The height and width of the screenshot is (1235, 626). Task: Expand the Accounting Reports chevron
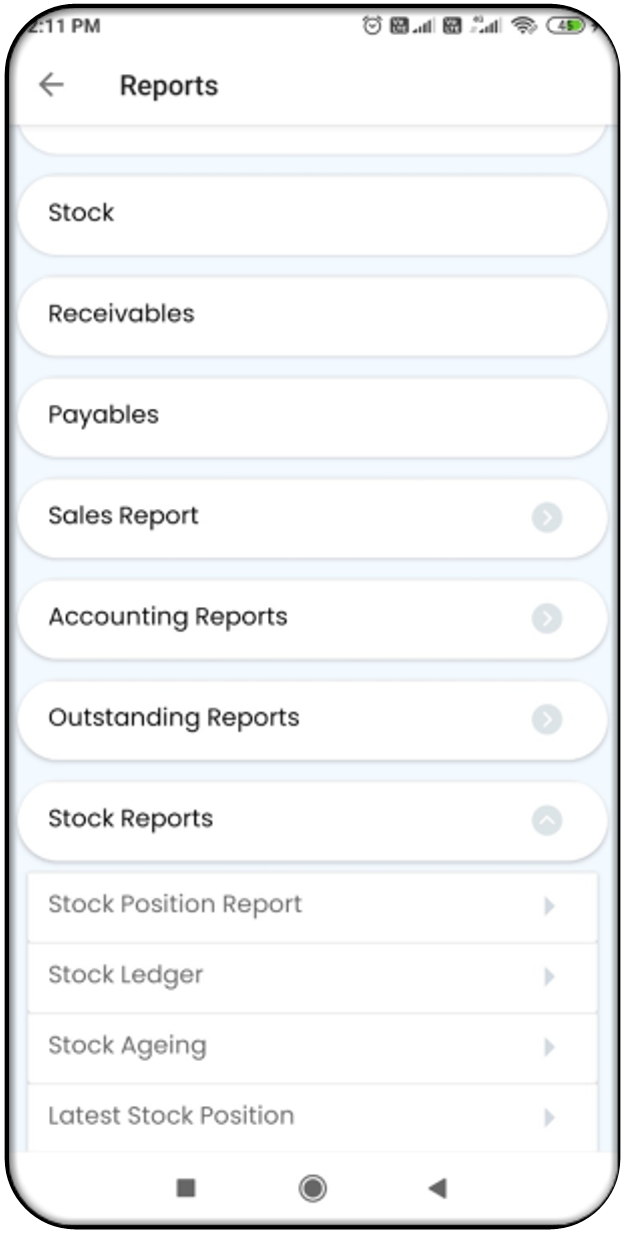click(x=546, y=618)
